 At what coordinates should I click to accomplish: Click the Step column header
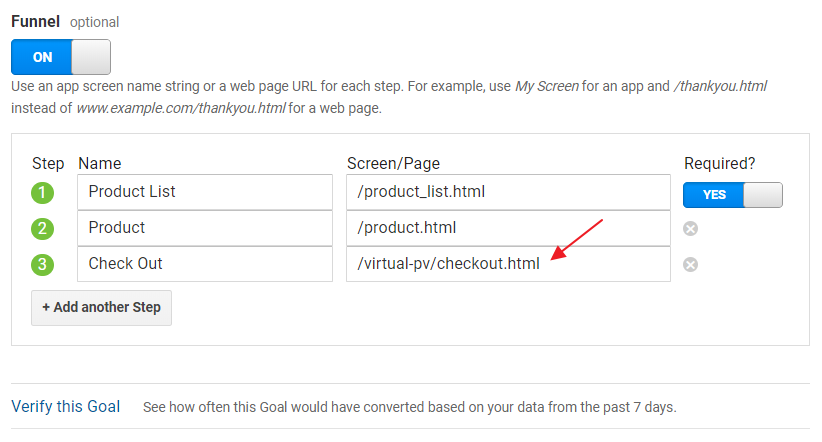(48, 163)
